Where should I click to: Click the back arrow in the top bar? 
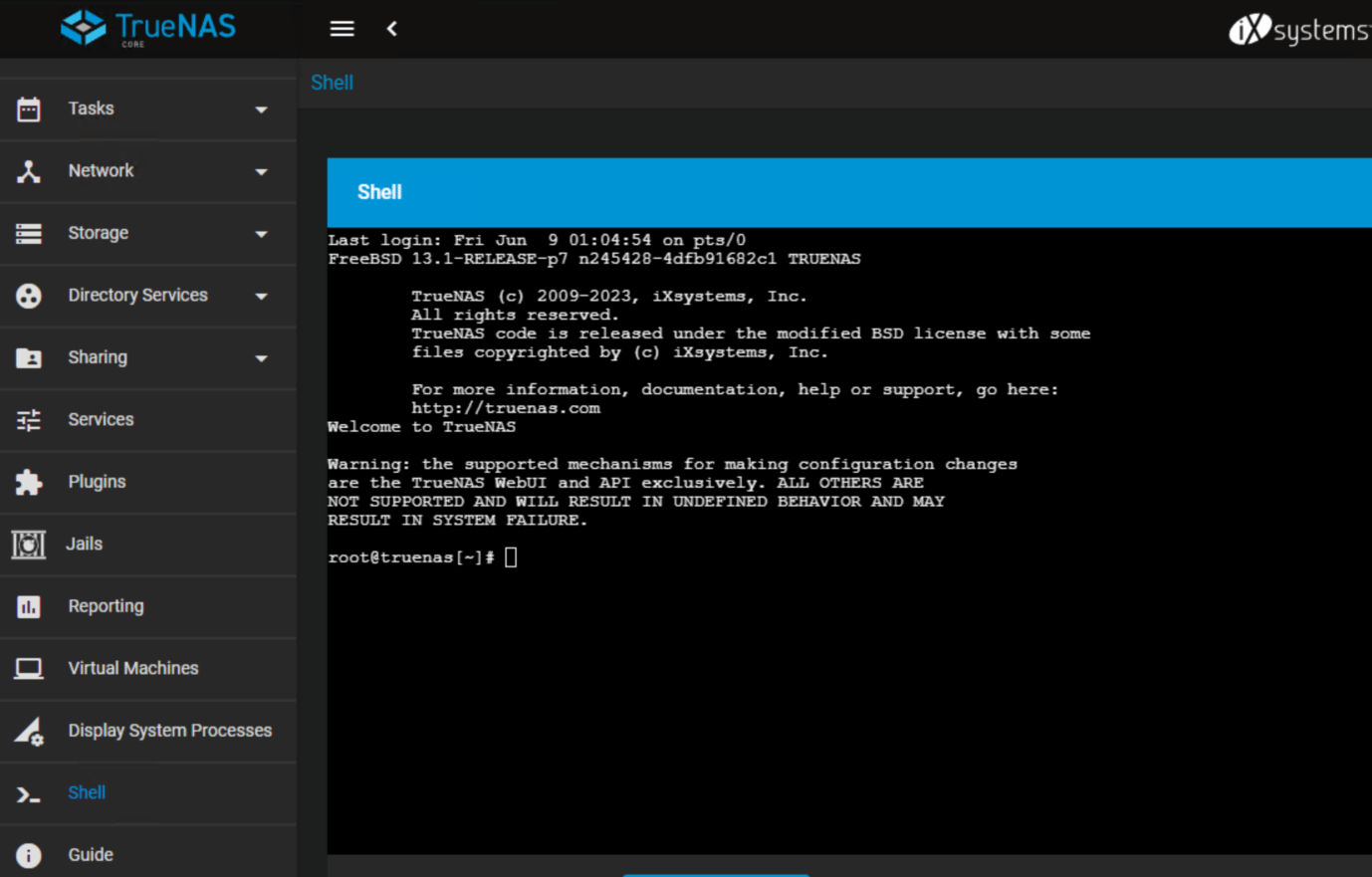point(391,28)
